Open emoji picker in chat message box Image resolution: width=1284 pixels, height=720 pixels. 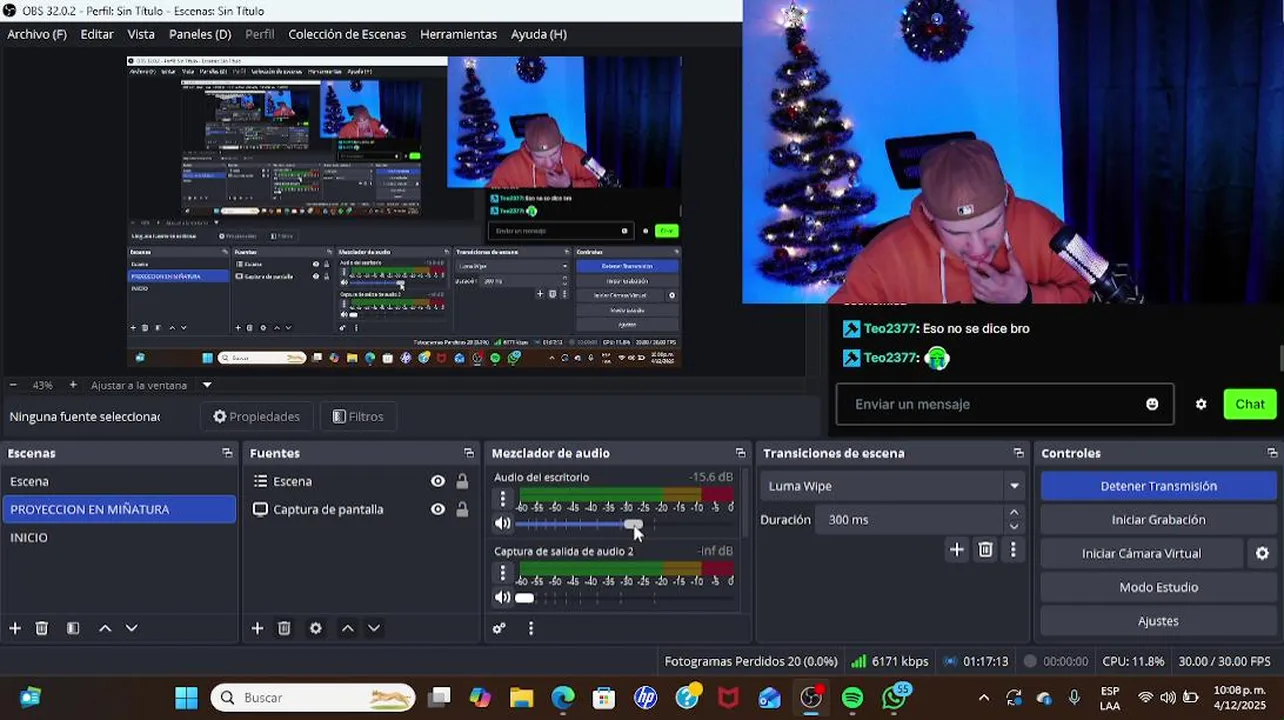[x=1152, y=404]
